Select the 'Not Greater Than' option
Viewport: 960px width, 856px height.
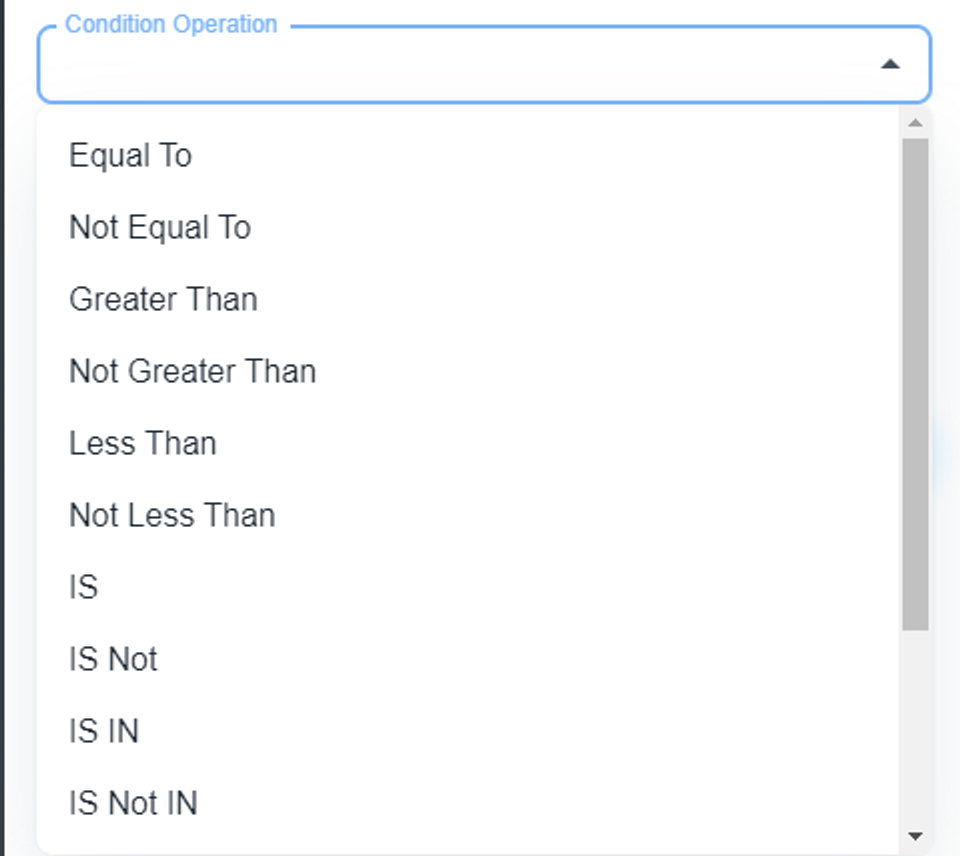(x=192, y=372)
